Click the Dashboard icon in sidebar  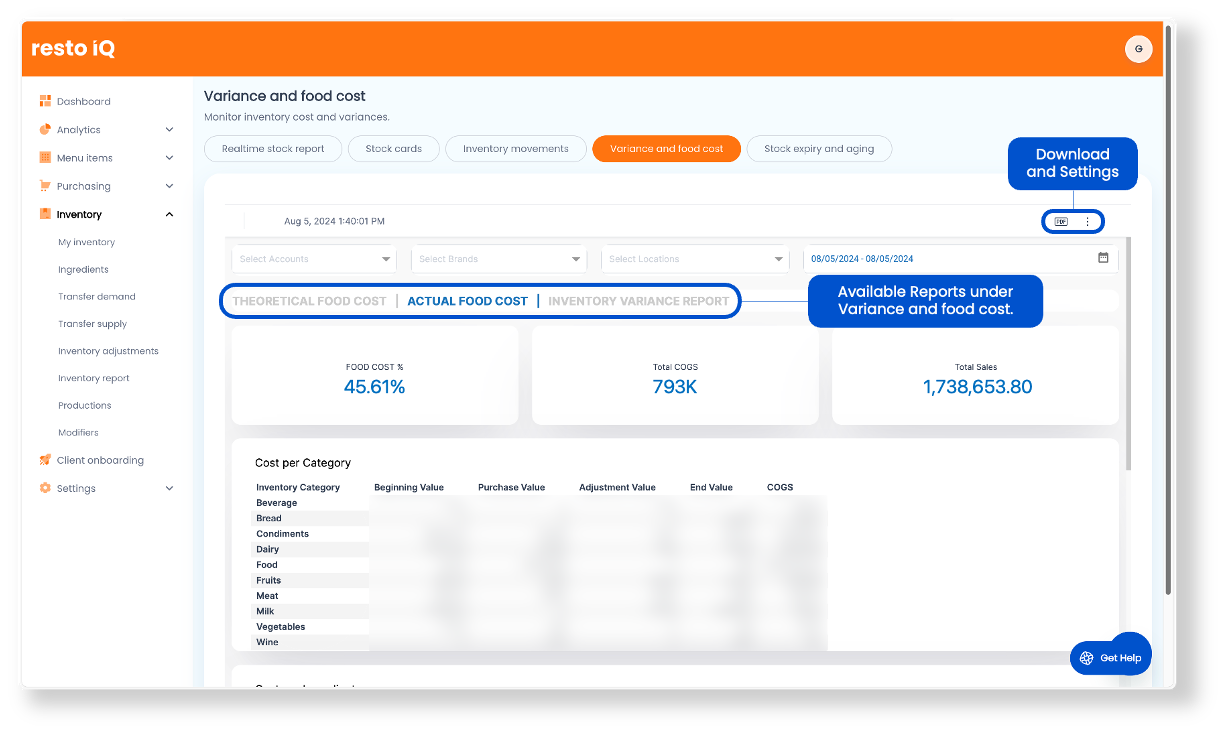(45, 101)
